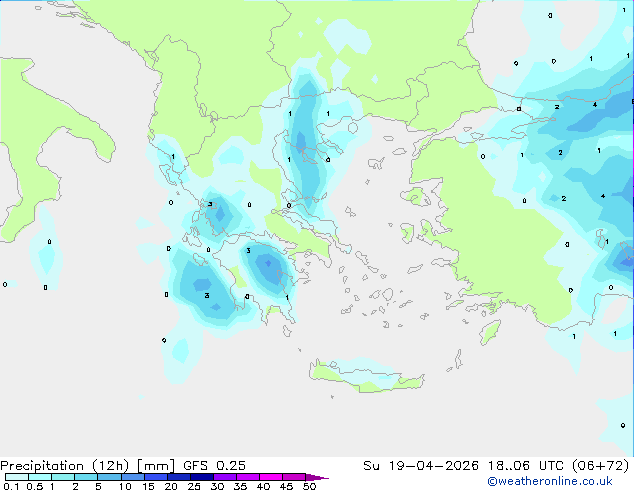Click the '(06+72)' forecast offset text
634x490 pixels.
[x=601, y=466]
